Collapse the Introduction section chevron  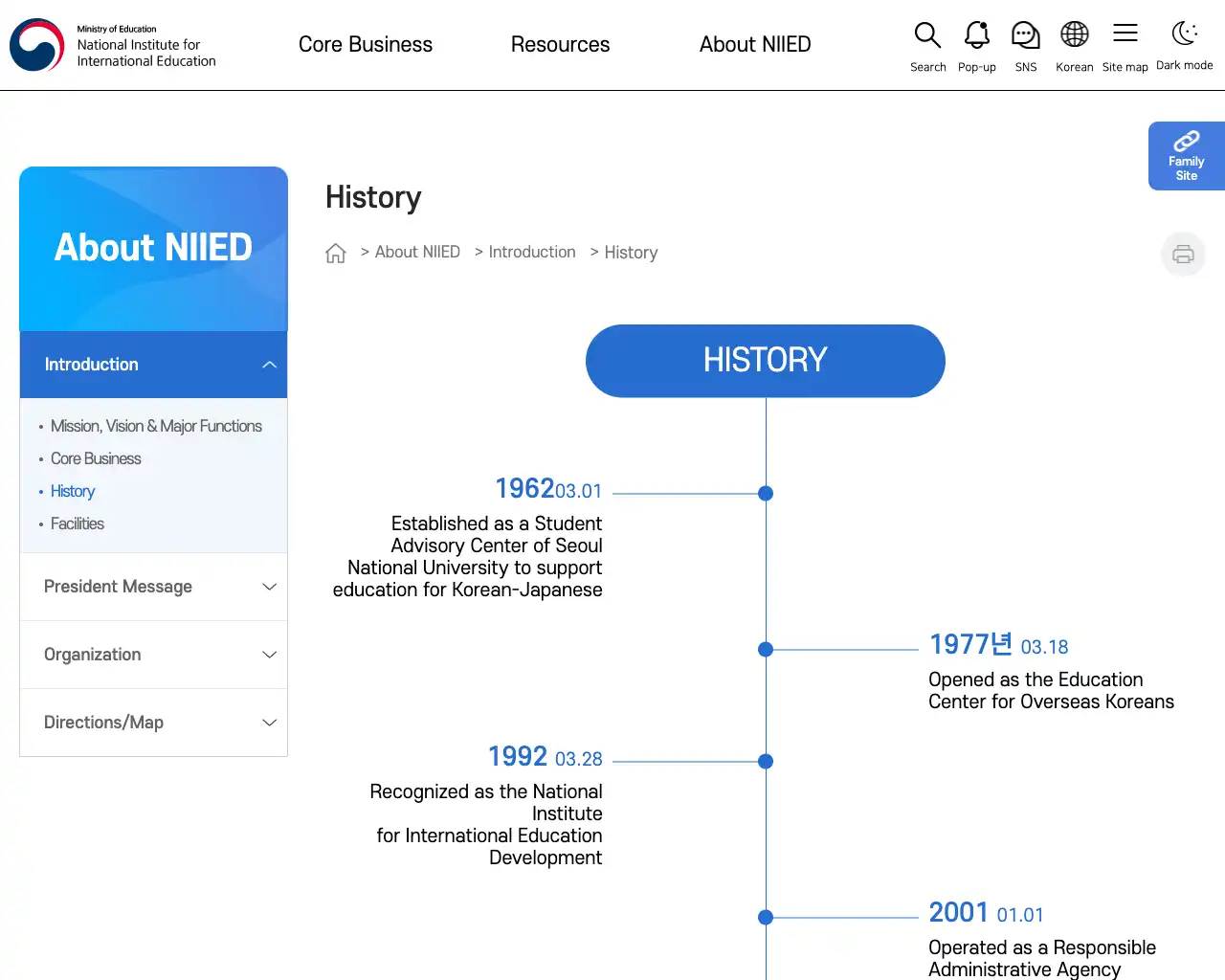coord(269,365)
